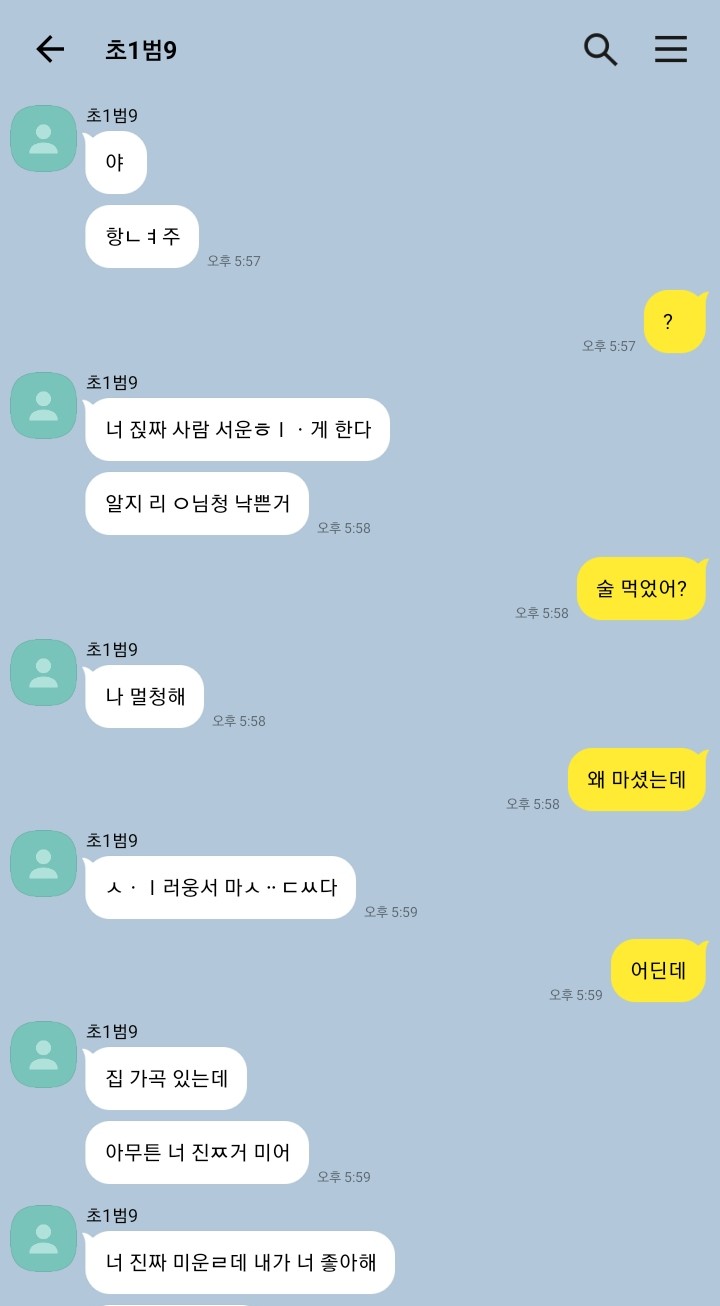Tap the '너 진짜 미운ㄹ데 내가 너 좋아해' bubble

point(240,1263)
